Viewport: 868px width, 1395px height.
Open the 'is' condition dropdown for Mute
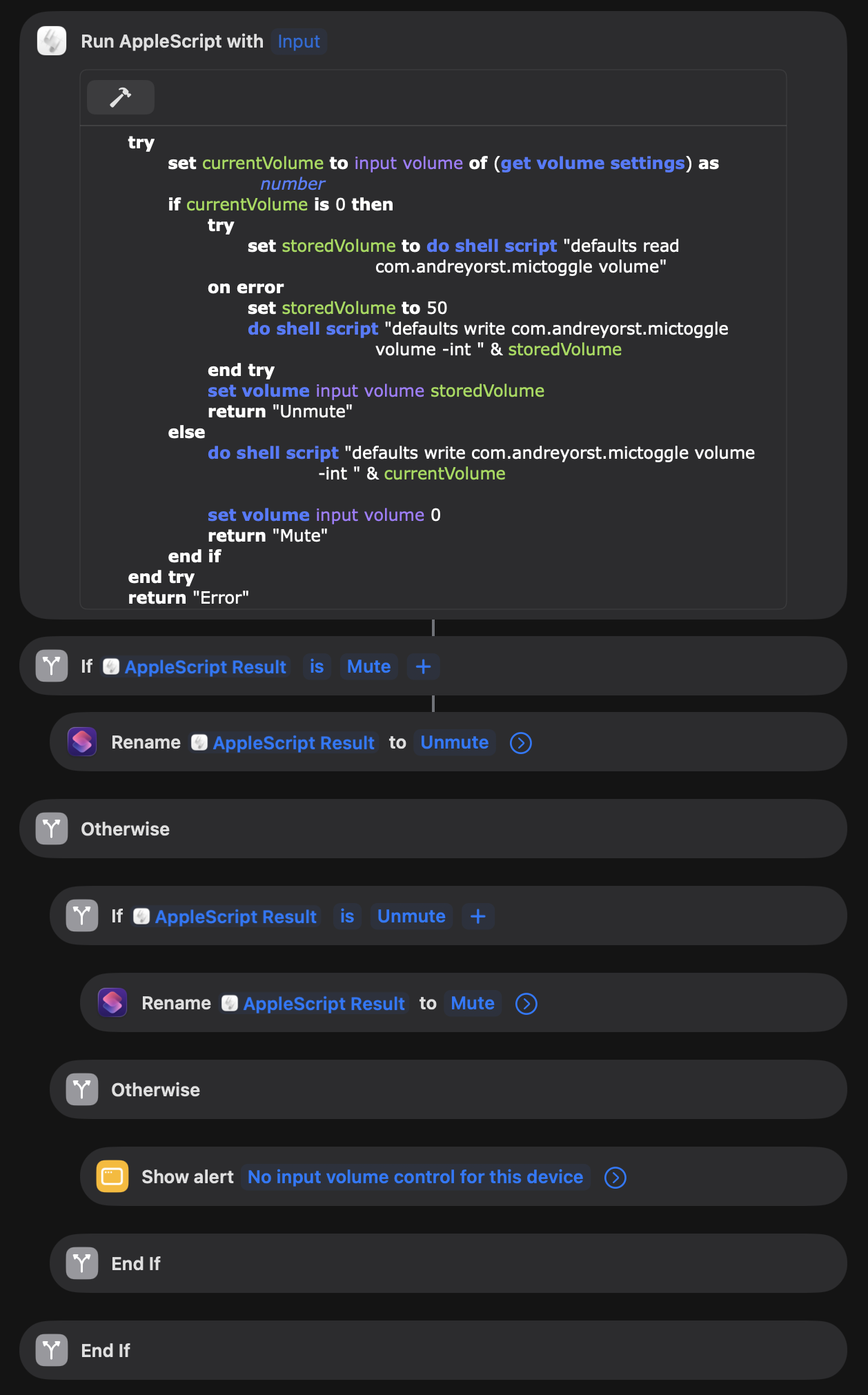pos(317,666)
